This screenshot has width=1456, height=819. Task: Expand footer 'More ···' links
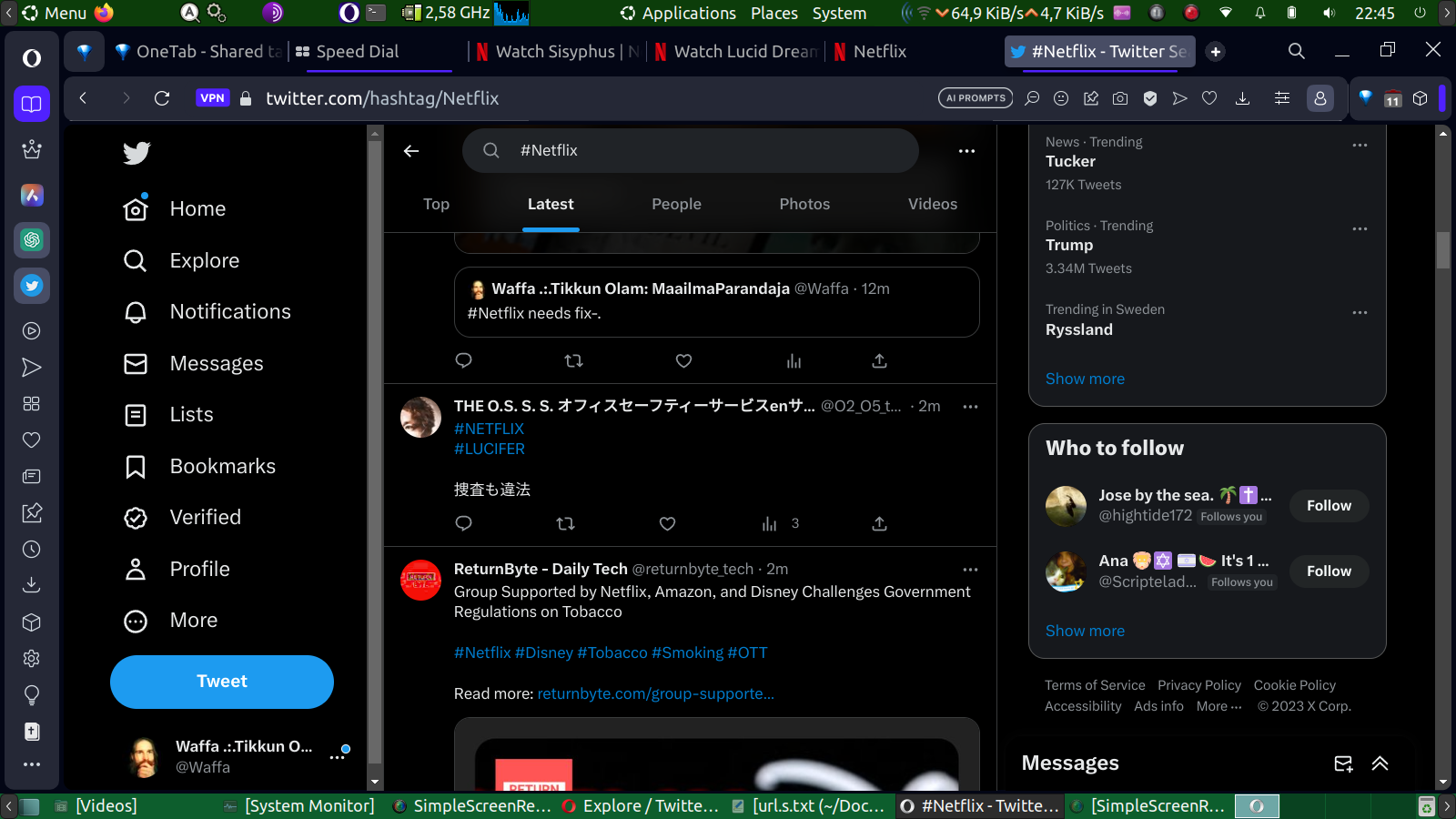(1218, 706)
